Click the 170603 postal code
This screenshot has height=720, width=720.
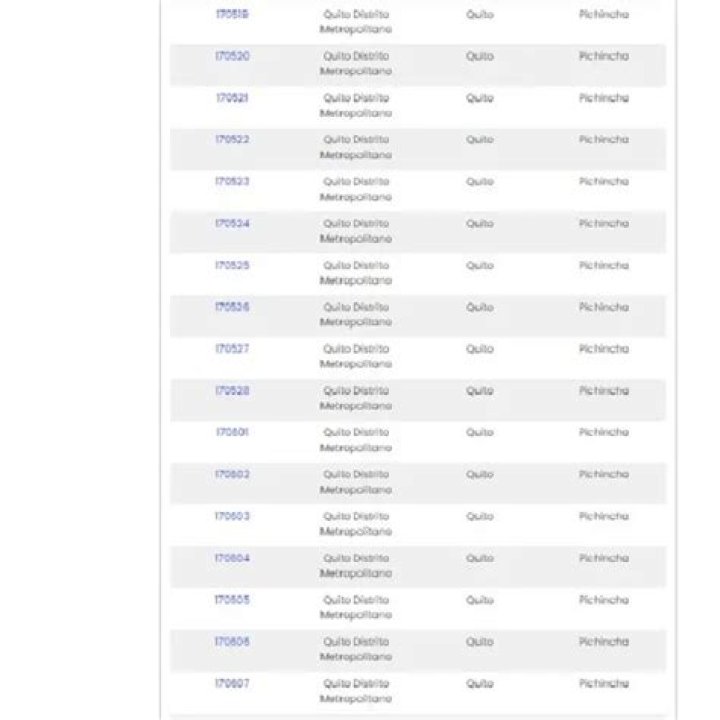coord(232,516)
